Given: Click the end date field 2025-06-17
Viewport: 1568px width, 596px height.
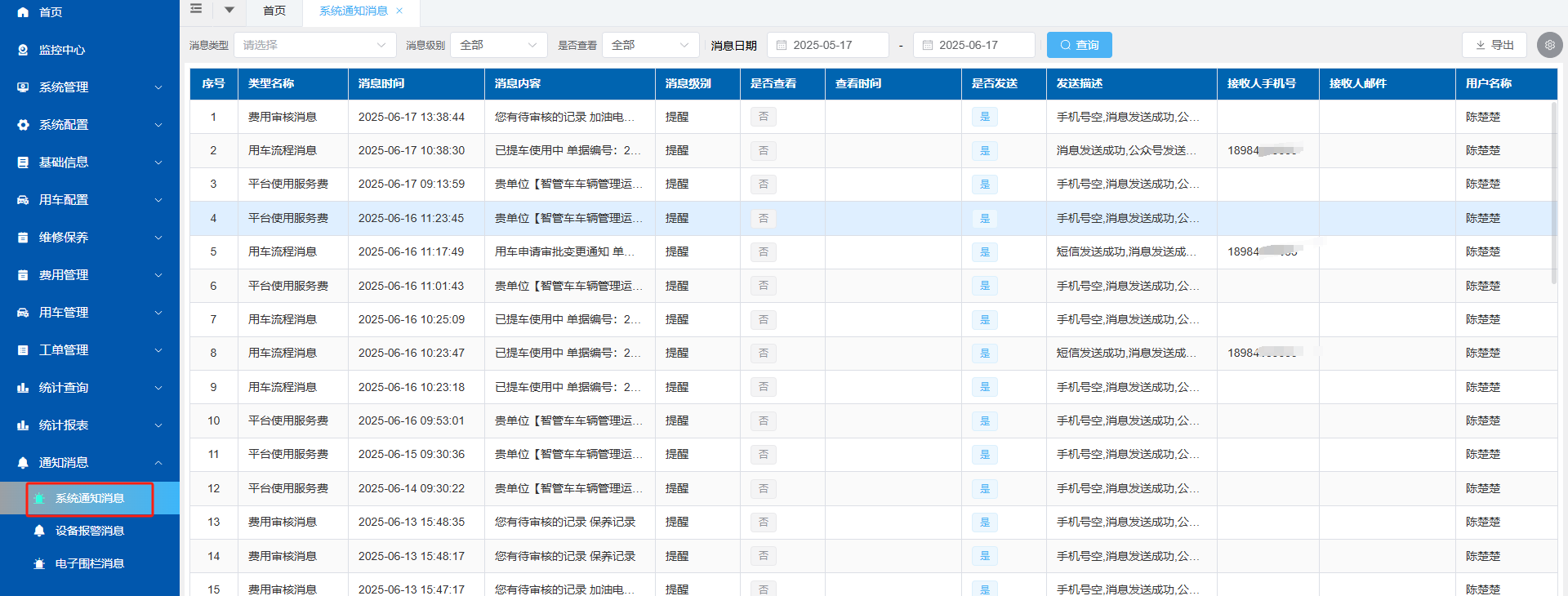Looking at the screenshot, I should pos(973,45).
